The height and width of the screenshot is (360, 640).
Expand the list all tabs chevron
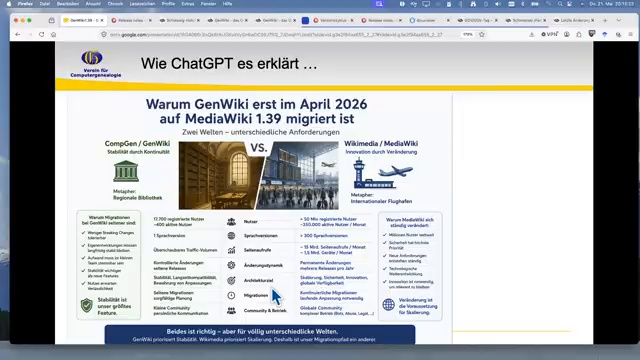pos(619,20)
